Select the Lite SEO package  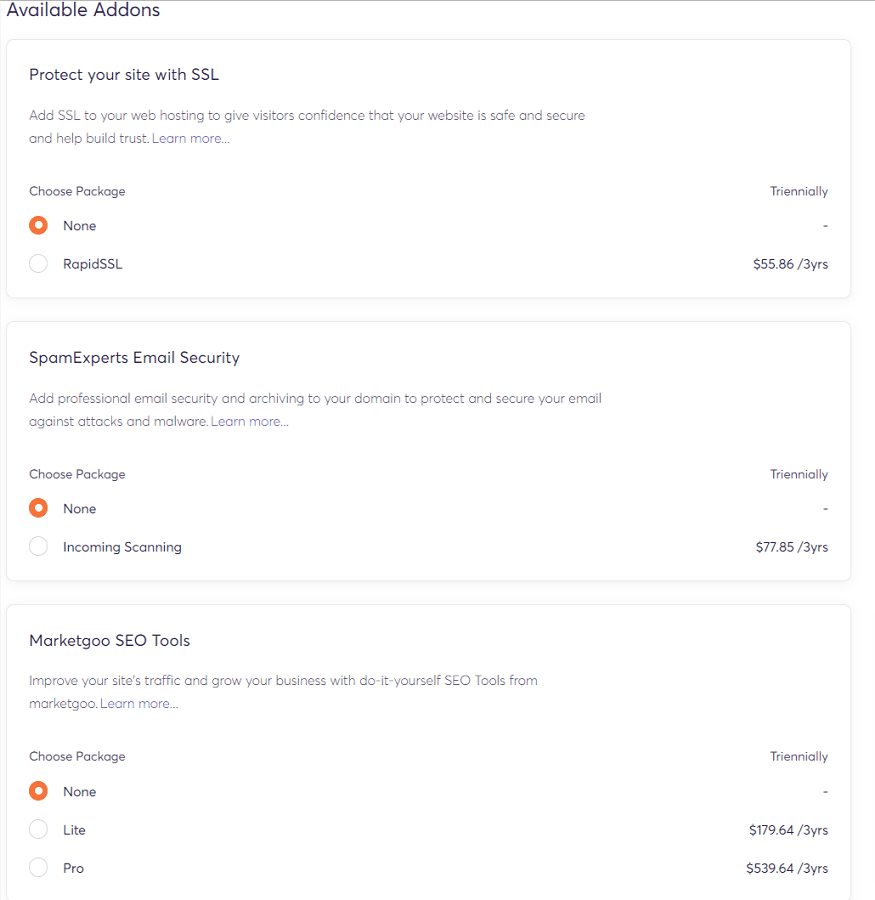tap(38, 829)
